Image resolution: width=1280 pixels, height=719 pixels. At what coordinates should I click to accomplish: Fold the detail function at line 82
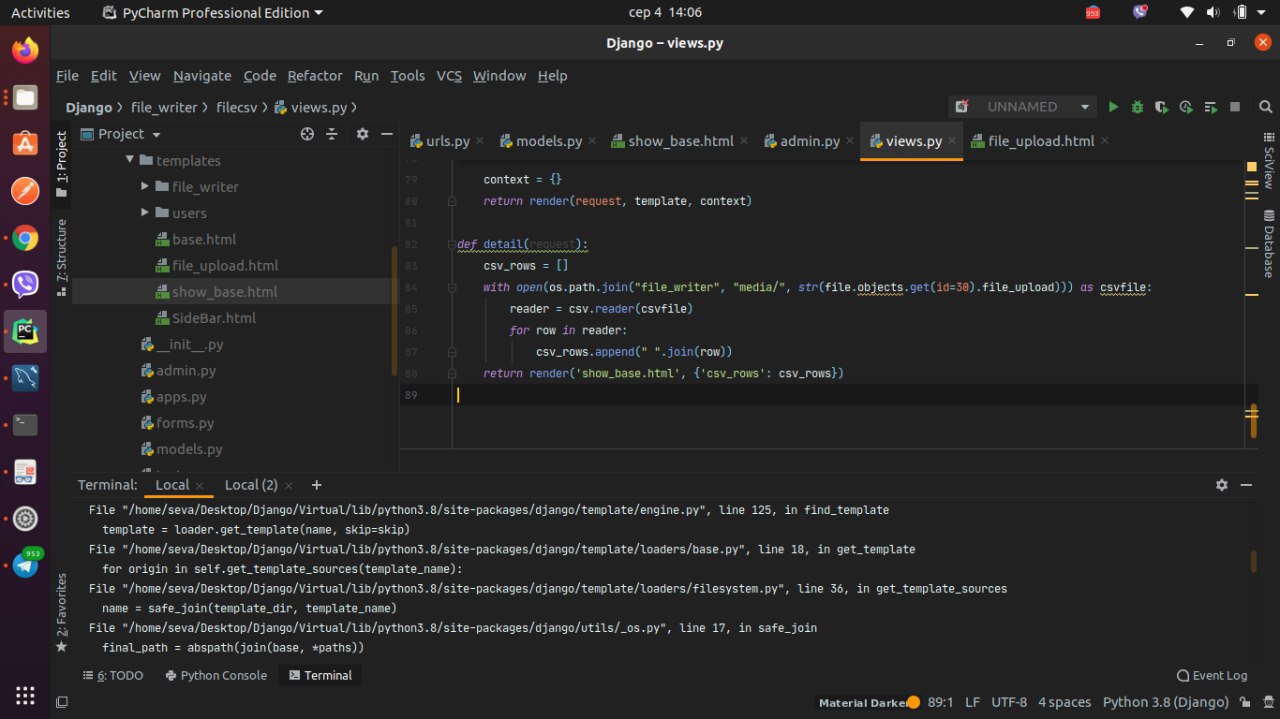pos(452,244)
